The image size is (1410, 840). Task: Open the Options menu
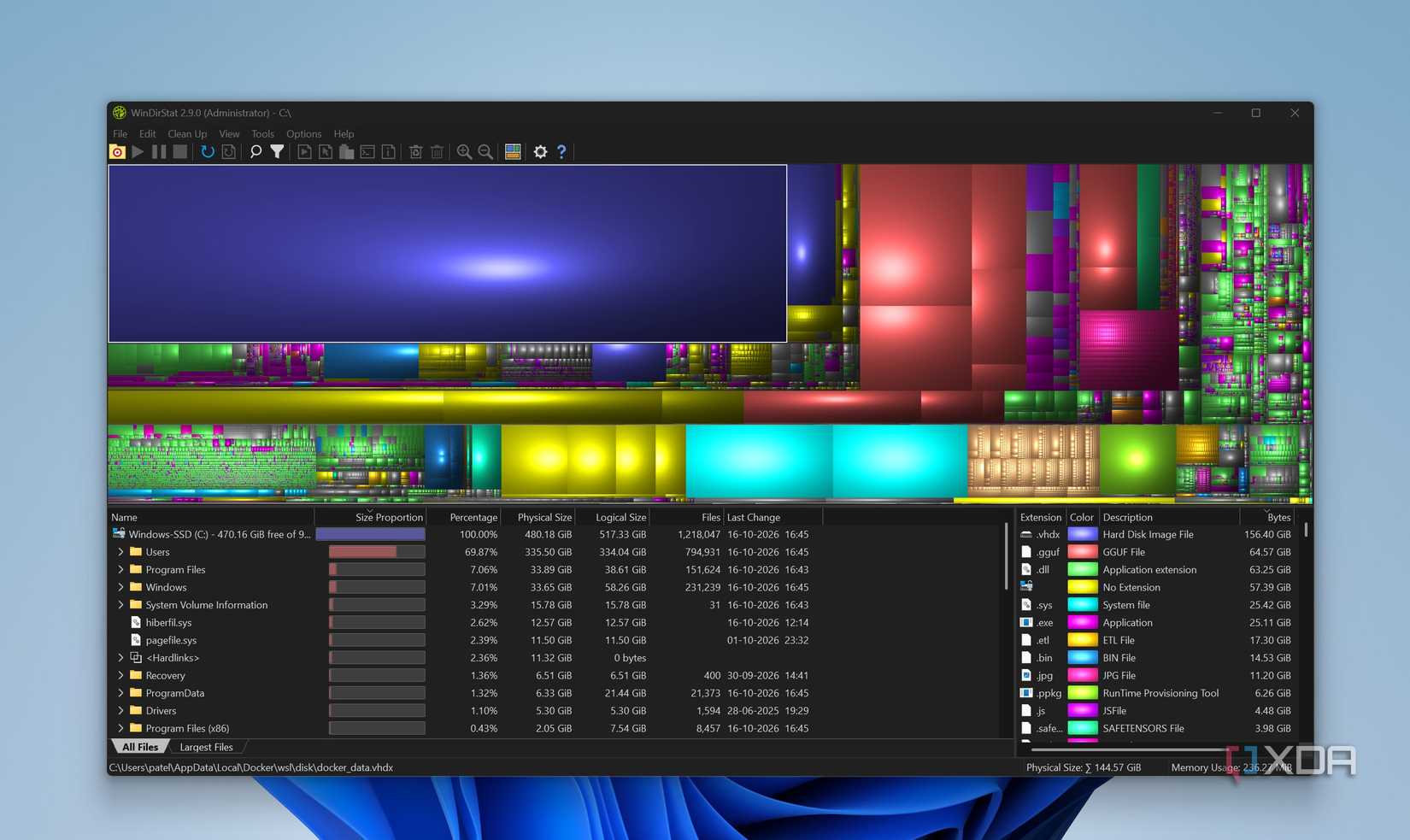(303, 134)
